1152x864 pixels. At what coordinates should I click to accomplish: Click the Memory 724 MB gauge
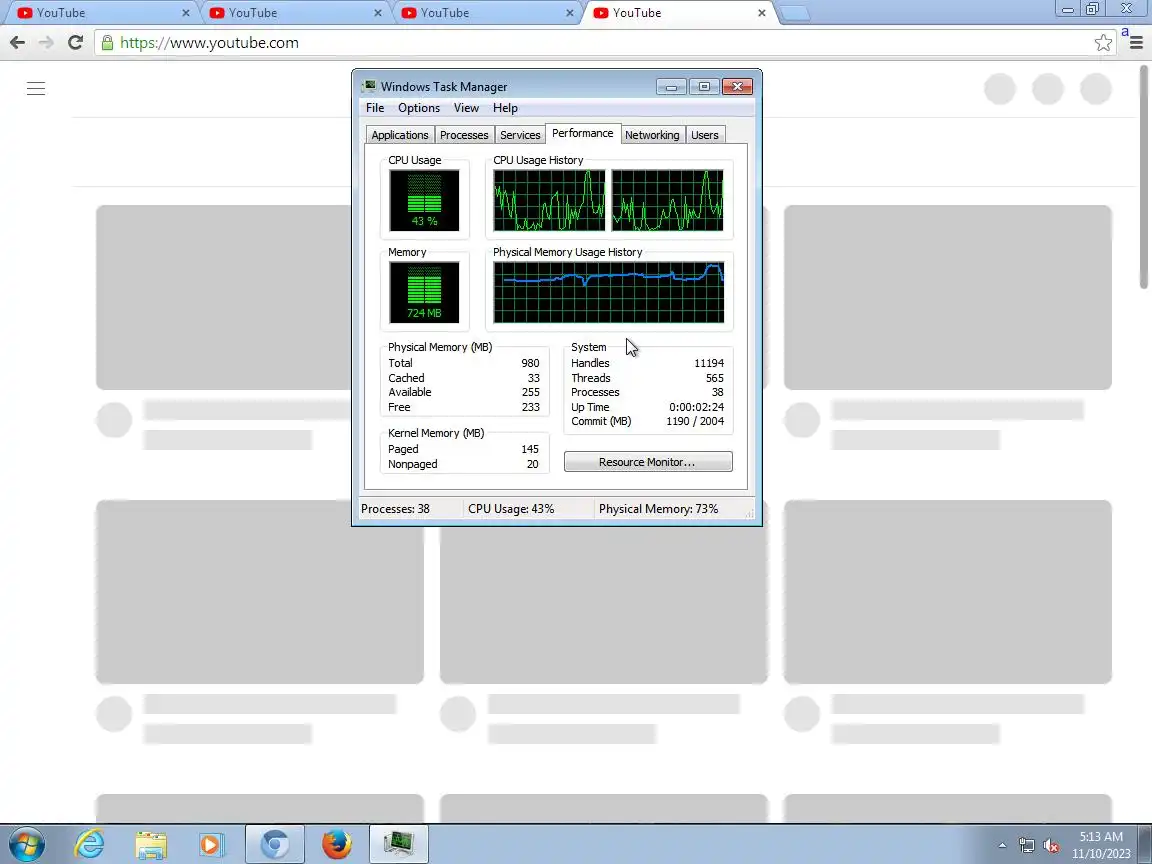pyautogui.click(x=424, y=292)
